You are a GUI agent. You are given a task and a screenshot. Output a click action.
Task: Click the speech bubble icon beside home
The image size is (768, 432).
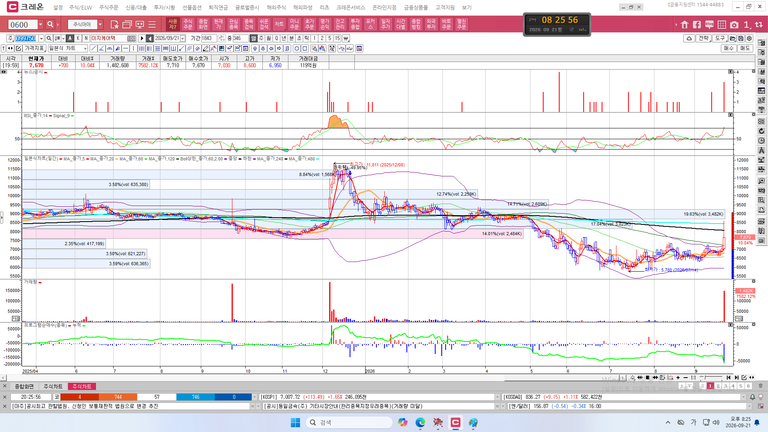(709, 24)
